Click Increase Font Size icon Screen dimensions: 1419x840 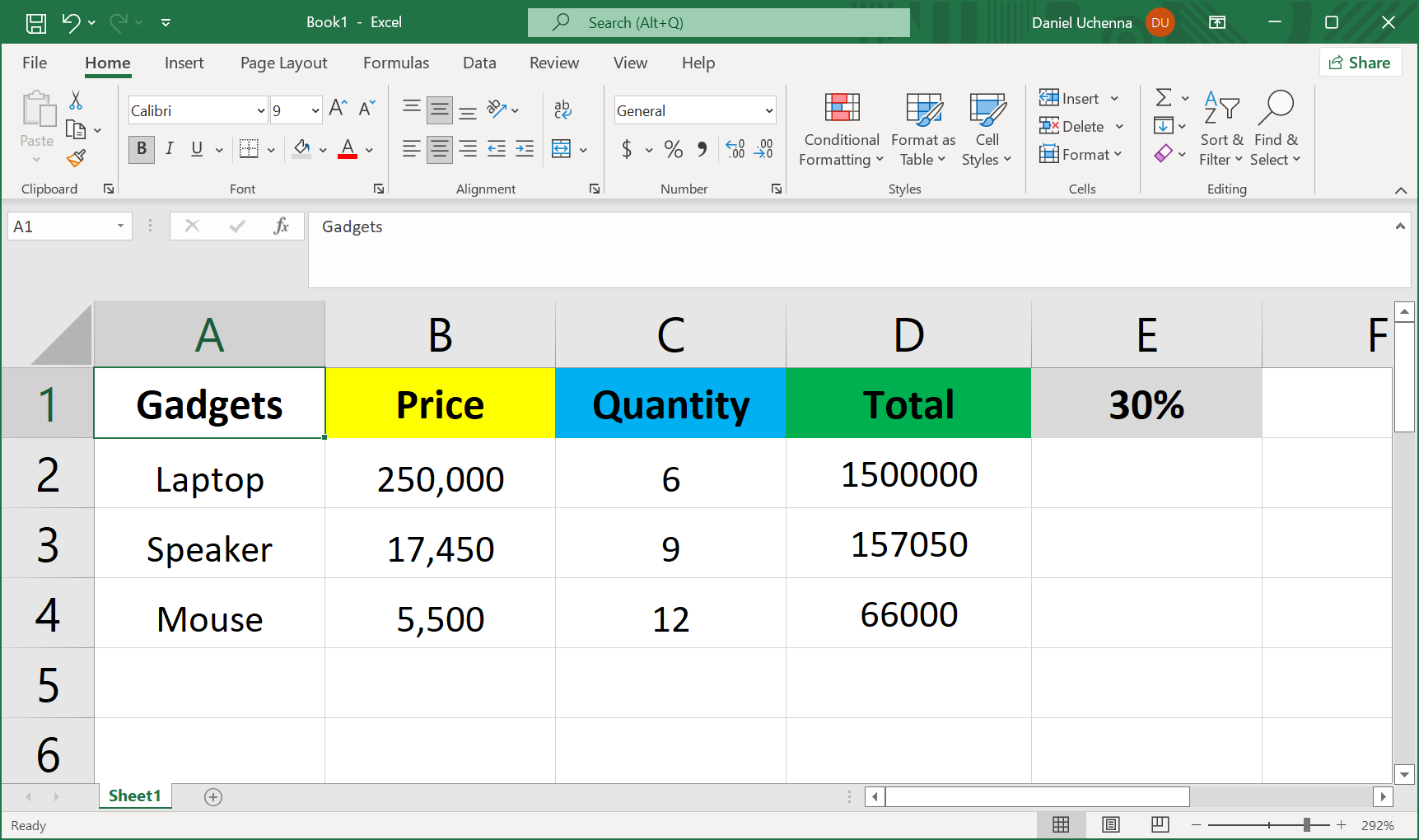click(338, 109)
